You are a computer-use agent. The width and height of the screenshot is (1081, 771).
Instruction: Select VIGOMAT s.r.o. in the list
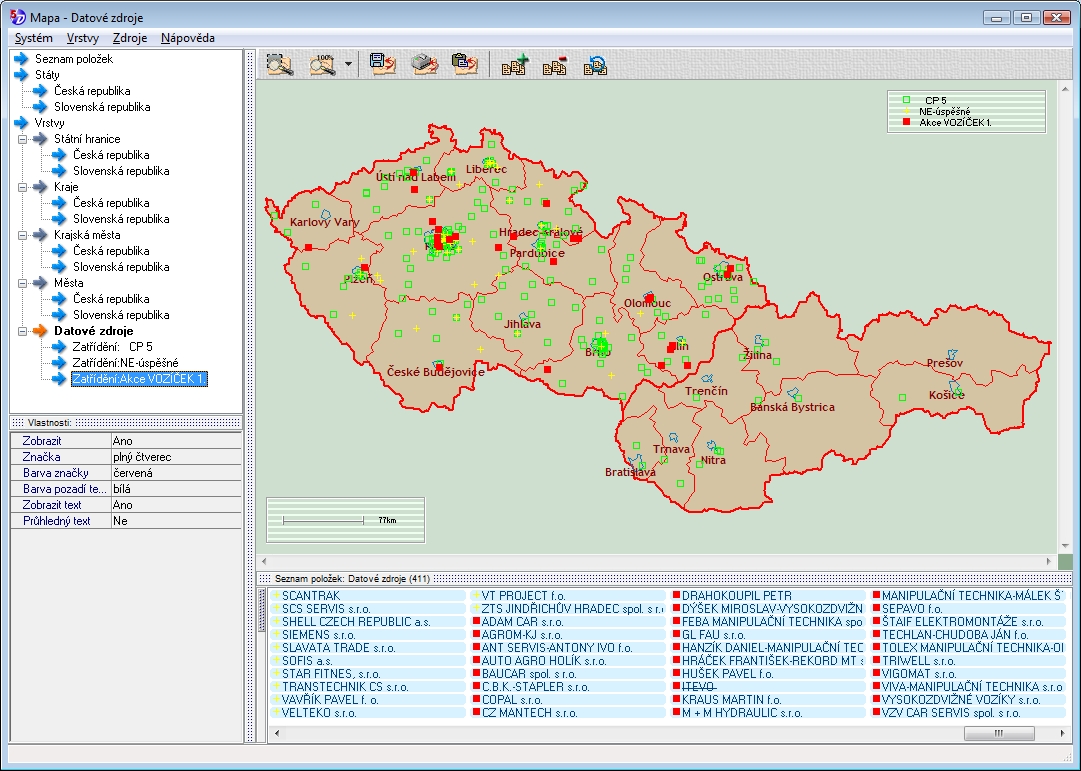pos(918,674)
